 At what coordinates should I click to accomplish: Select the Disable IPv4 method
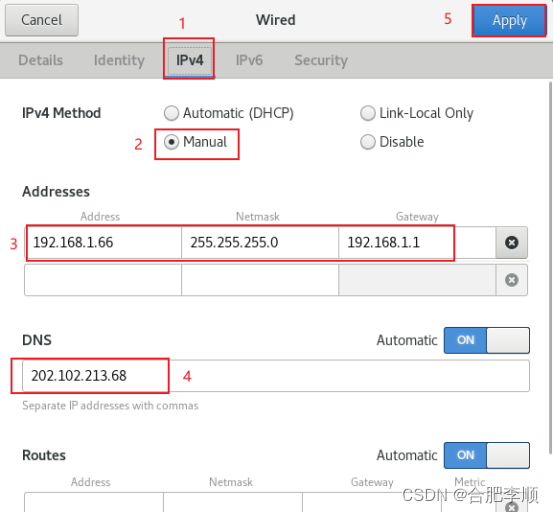(x=392, y=142)
